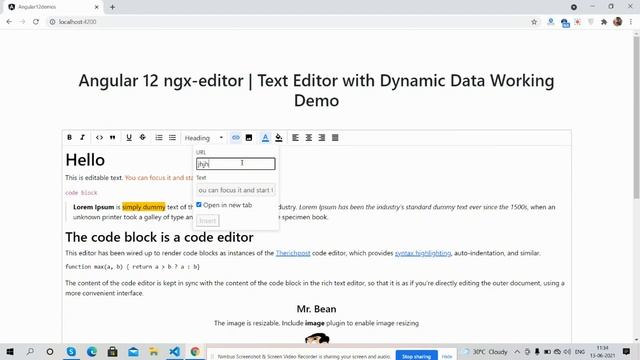Open Visual Studio Code from taskbar

click(175, 351)
